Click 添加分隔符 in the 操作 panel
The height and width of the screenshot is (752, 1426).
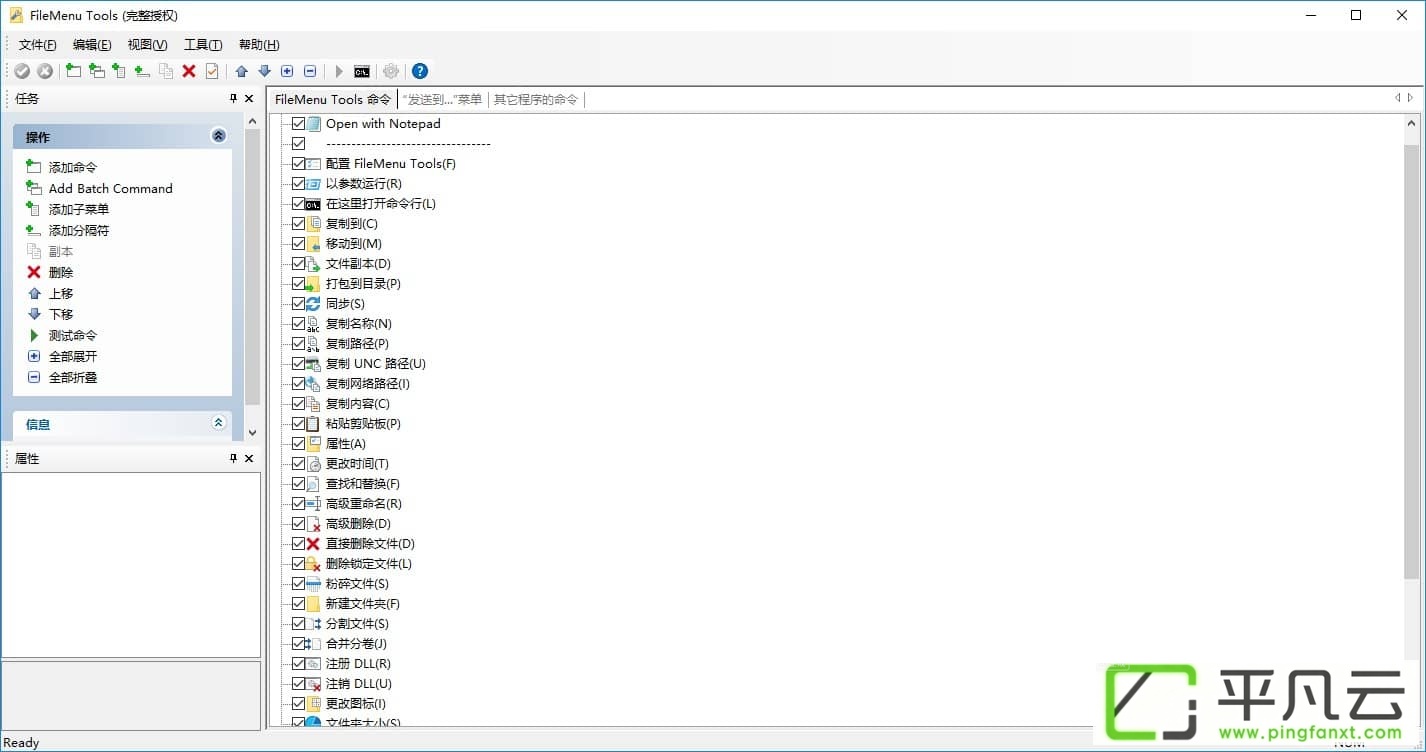(79, 230)
